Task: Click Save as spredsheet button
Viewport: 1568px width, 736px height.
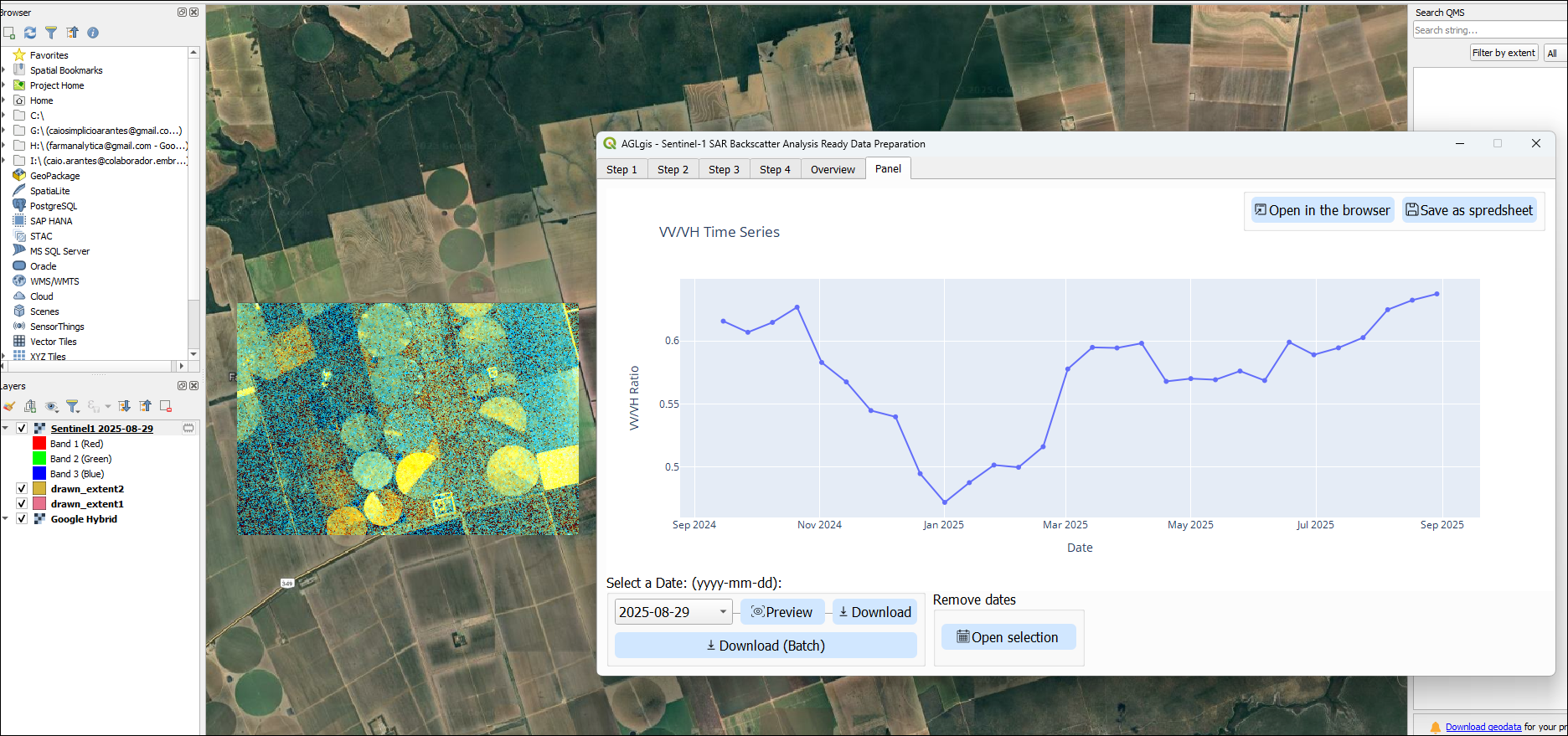Action: click(x=1469, y=210)
